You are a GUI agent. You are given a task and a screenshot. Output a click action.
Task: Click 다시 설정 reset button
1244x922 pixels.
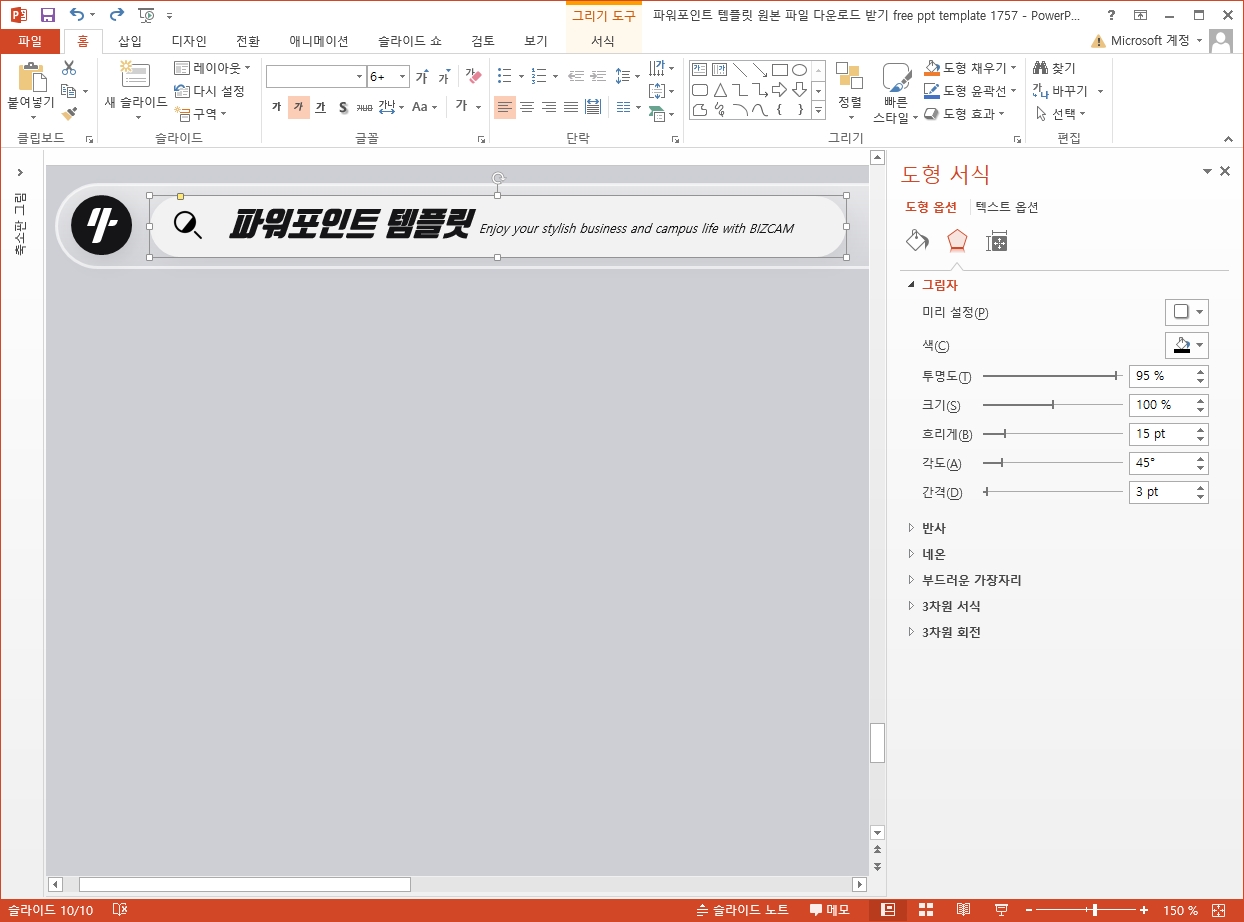coord(210,91)
